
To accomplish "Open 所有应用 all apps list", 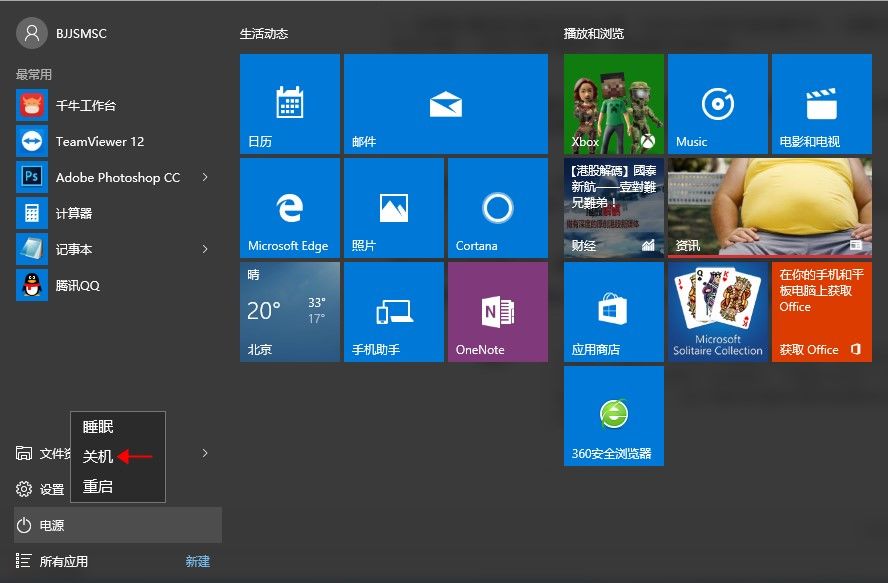I will pos(52,561).
